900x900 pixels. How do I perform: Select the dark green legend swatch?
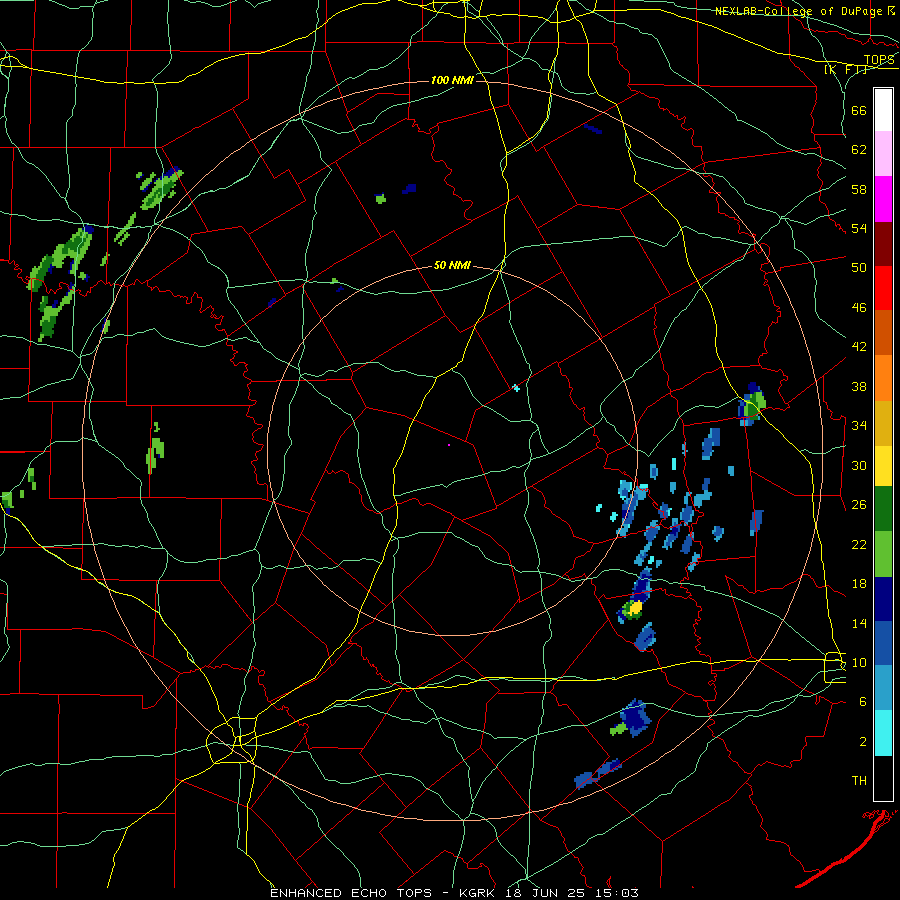pyautogui.click(x=883, y=509)
